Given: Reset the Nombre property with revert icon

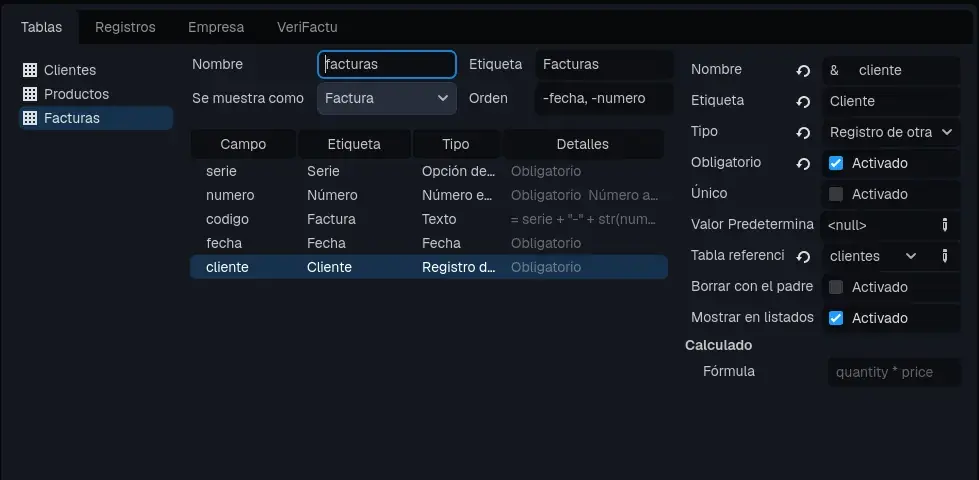Looking at the screenshot, I should 803,71.
